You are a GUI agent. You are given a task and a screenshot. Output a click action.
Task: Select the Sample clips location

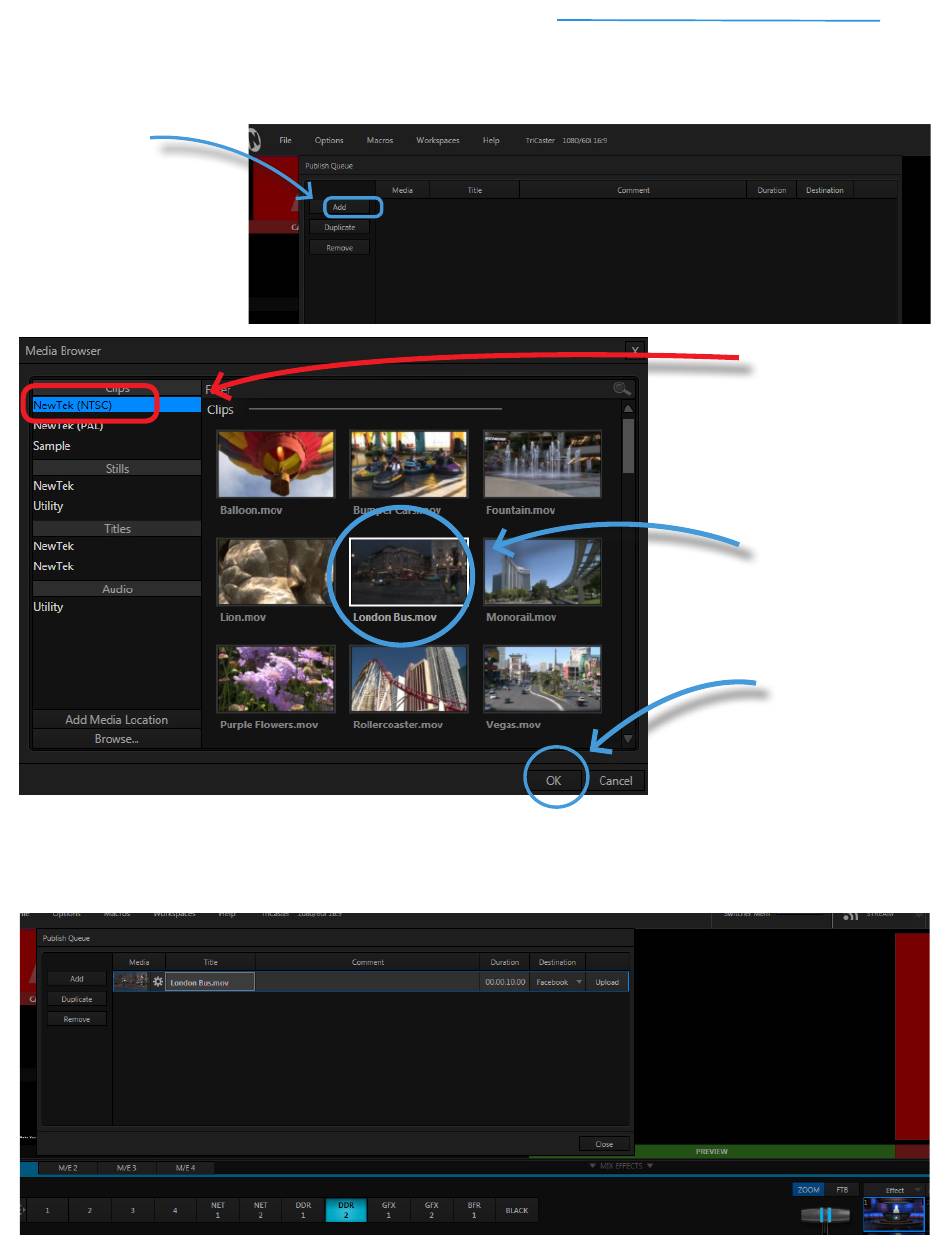(x=116, y=446)
